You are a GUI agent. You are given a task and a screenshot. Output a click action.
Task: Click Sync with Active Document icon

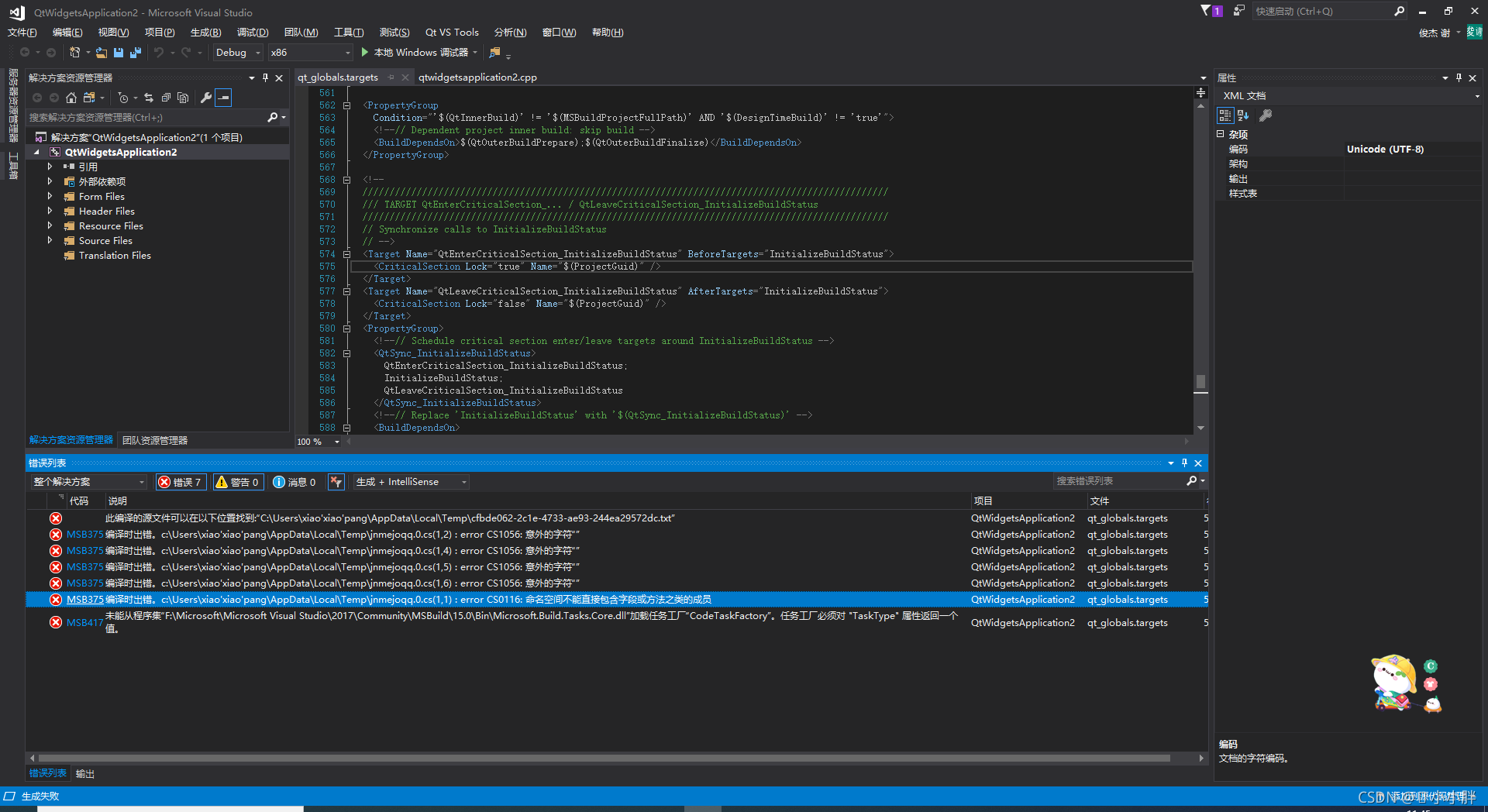(x=149, y=98)
